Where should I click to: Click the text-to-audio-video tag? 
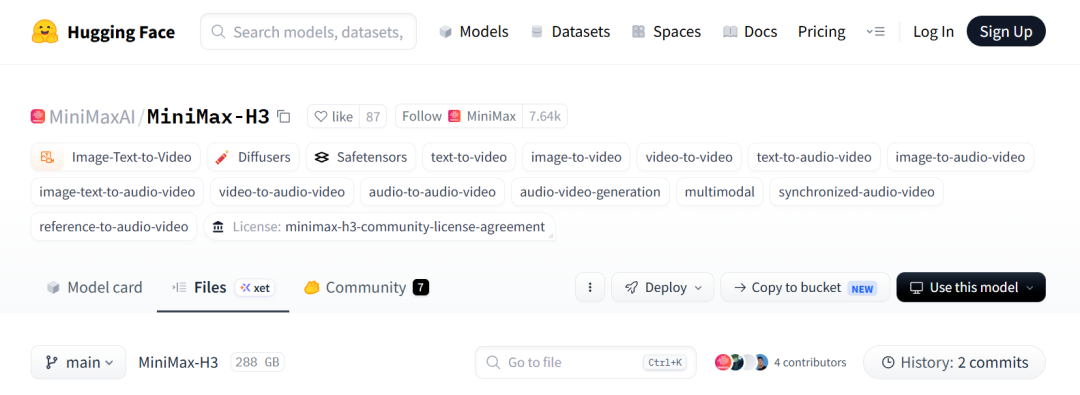(814, 157)
